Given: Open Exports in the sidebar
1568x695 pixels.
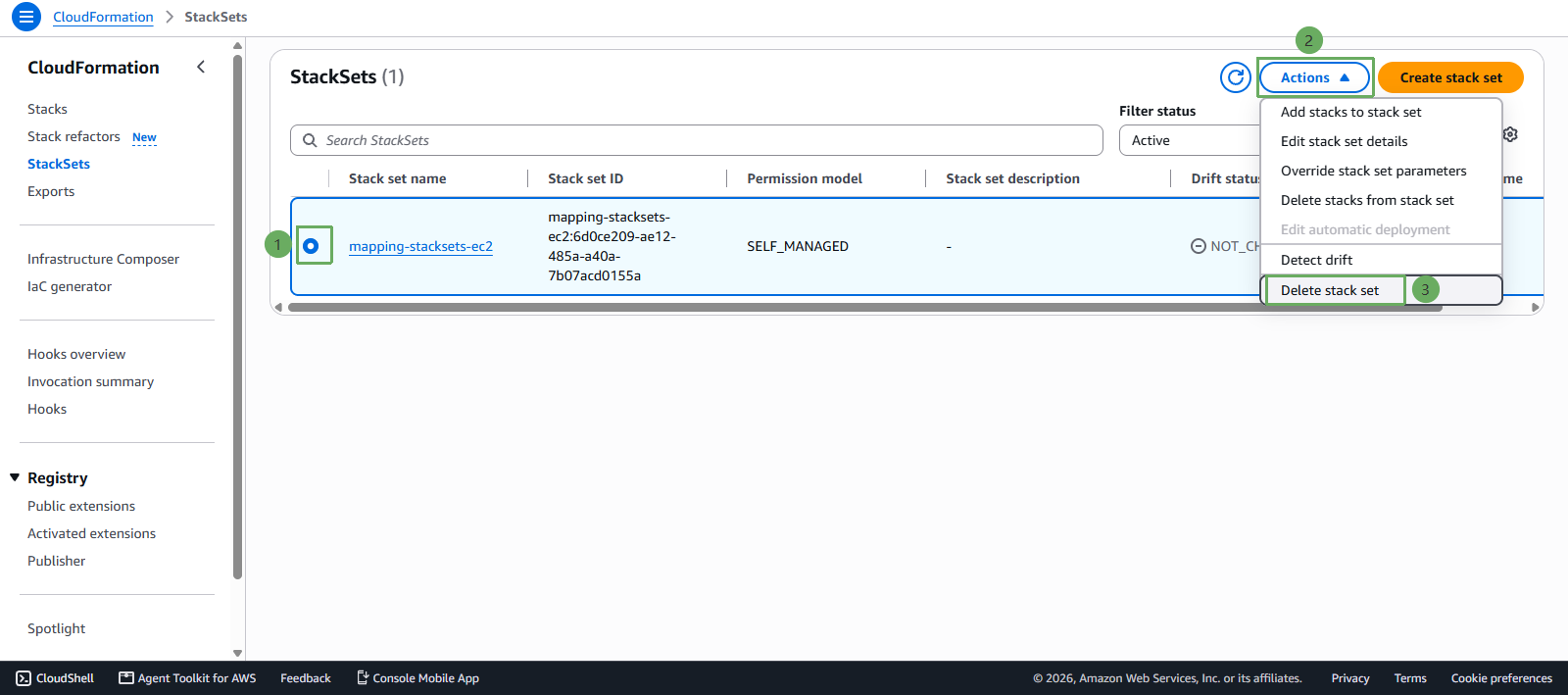Looking at the screenshot, I should click(51, 191).
